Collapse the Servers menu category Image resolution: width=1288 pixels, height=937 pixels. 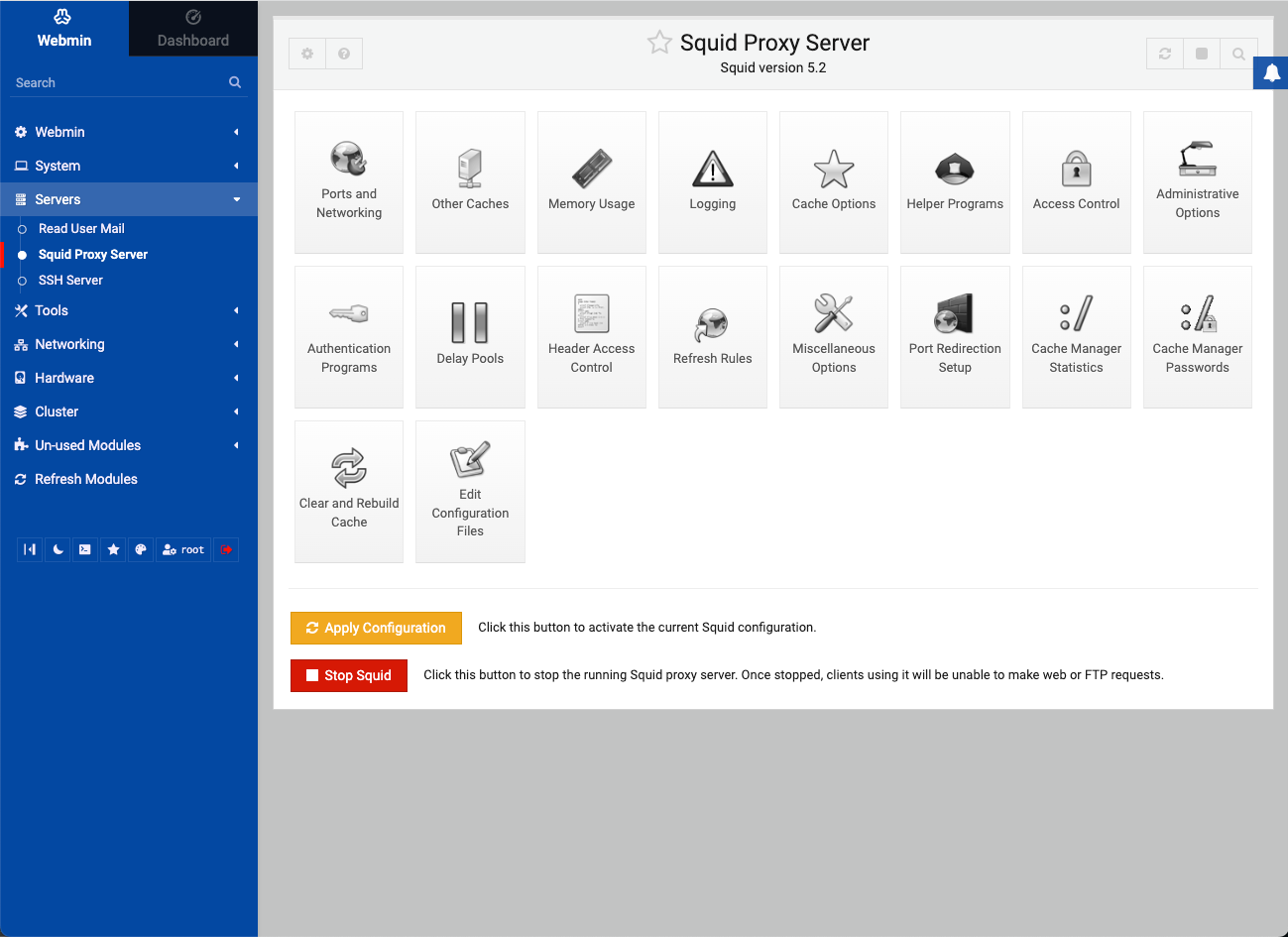tap(129, 199)
